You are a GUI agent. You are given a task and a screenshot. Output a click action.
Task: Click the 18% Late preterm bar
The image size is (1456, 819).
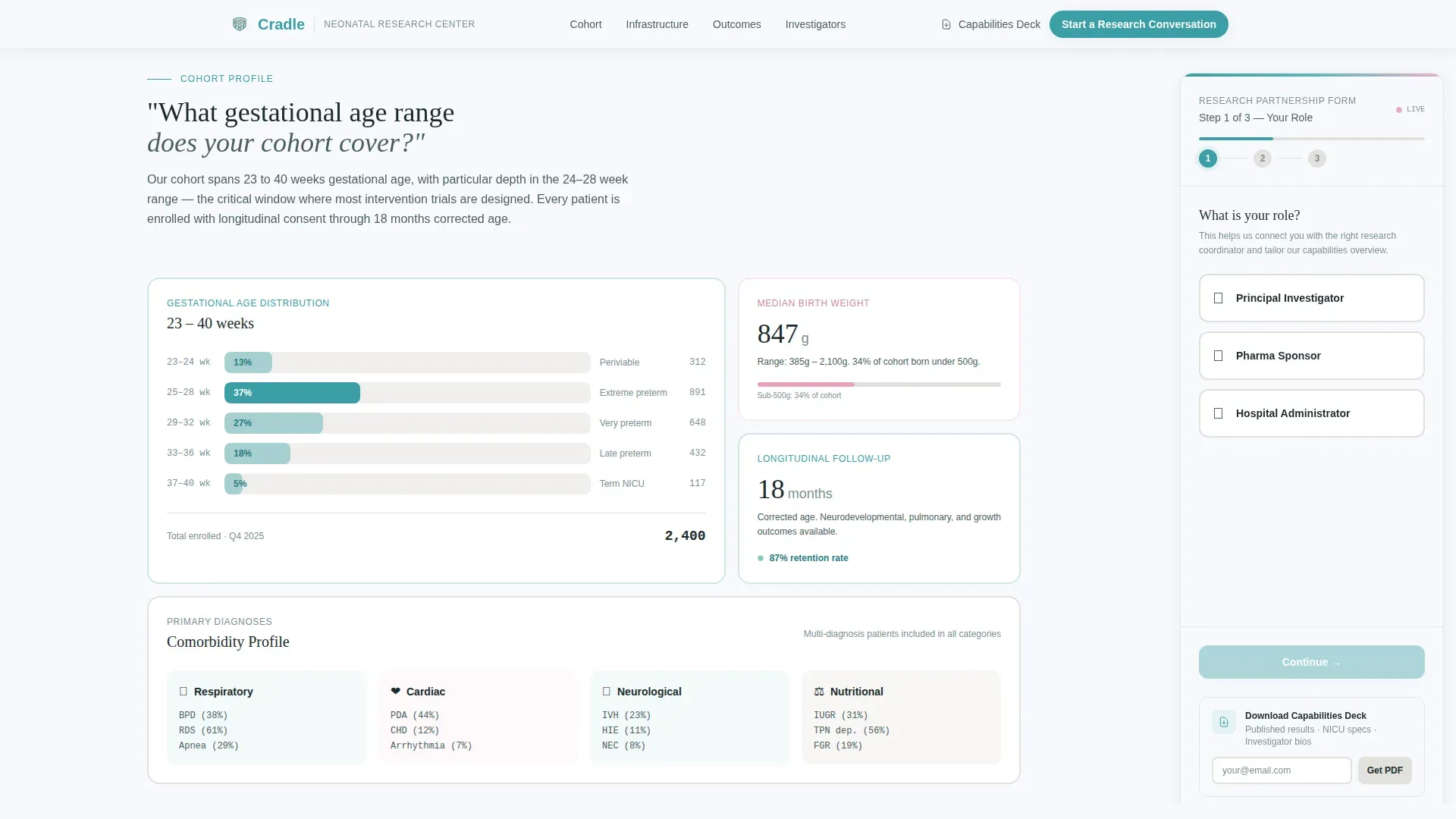(257, 453)
